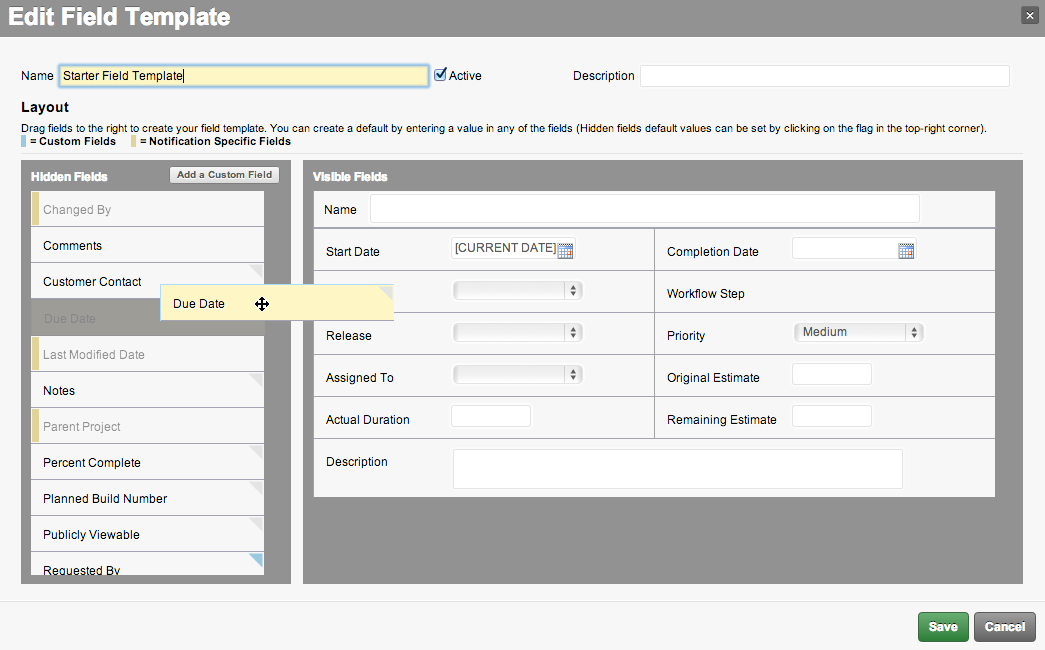Click the Description text area in Visible Fields
The height and width of the screenshot is (650, 1045).
pyautogui.click(x=678, y=469)
